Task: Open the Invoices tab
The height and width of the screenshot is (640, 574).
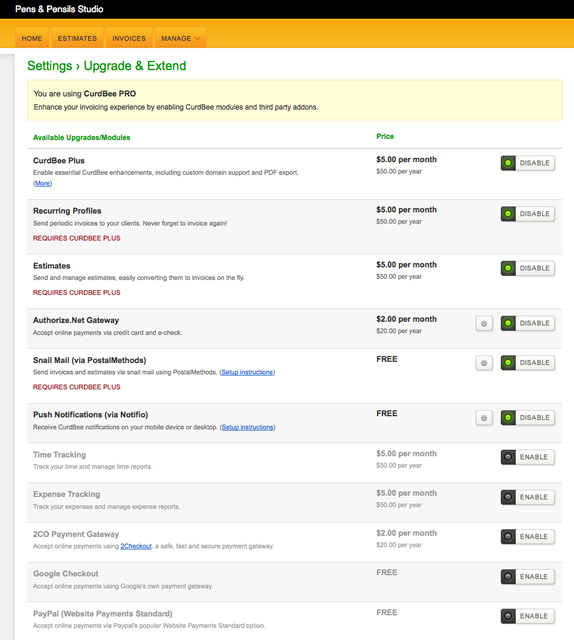Action: click(x=129, y=38)
